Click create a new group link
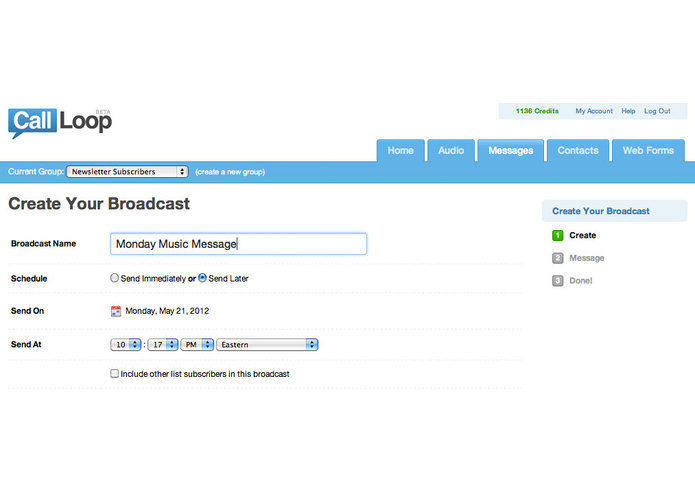The image size is (695, 494). coord(230,172)
